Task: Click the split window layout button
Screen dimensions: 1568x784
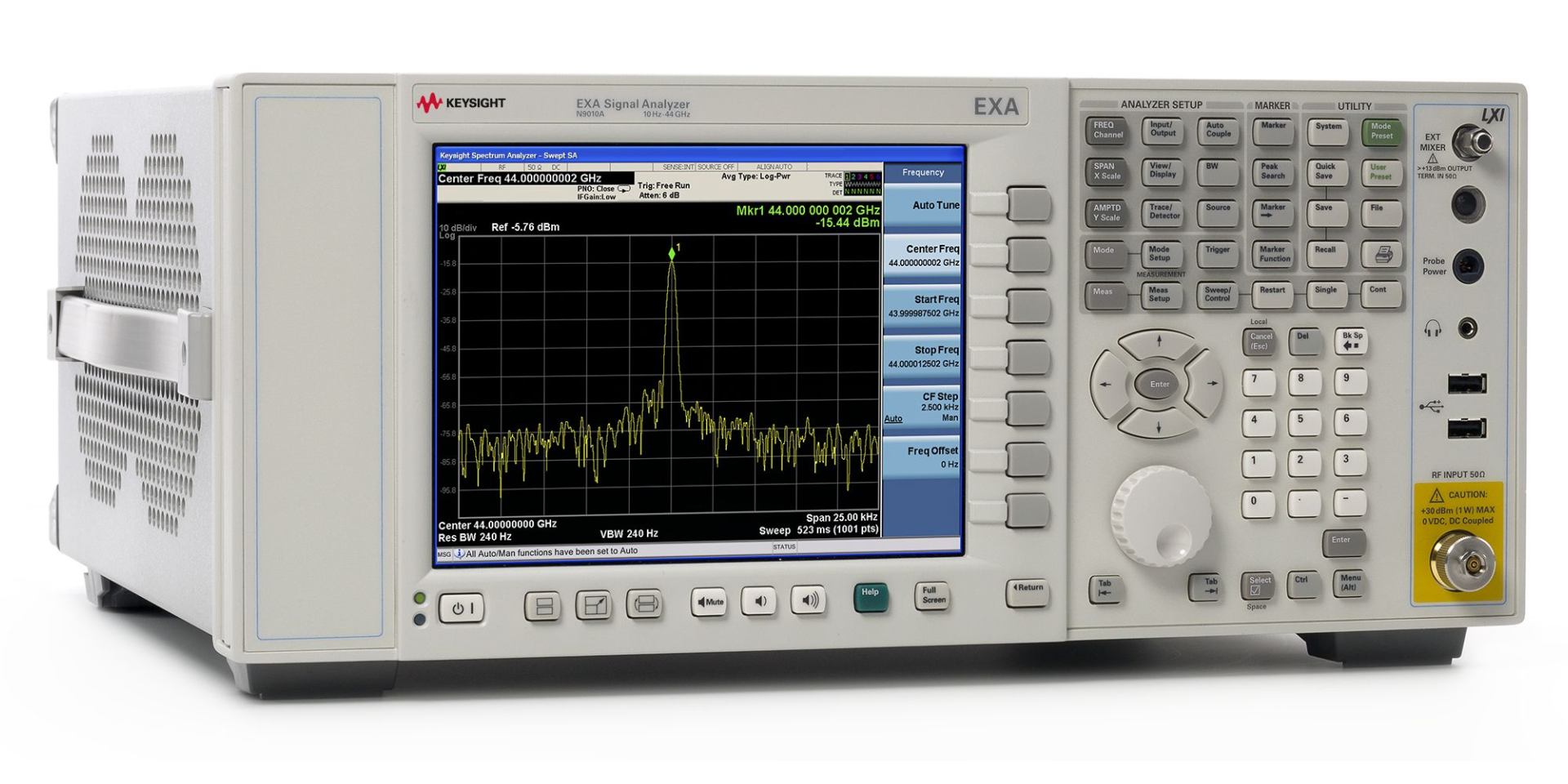Action: (x=543, y=606)
